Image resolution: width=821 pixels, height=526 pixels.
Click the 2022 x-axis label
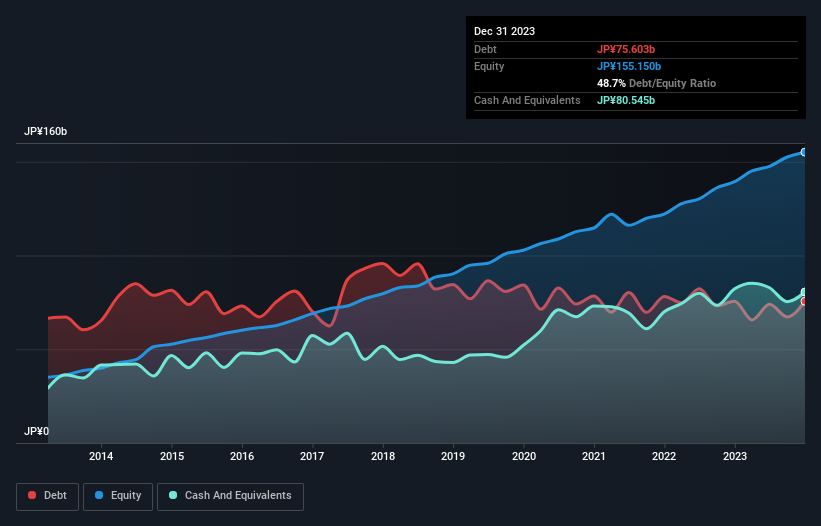(664, 456)
